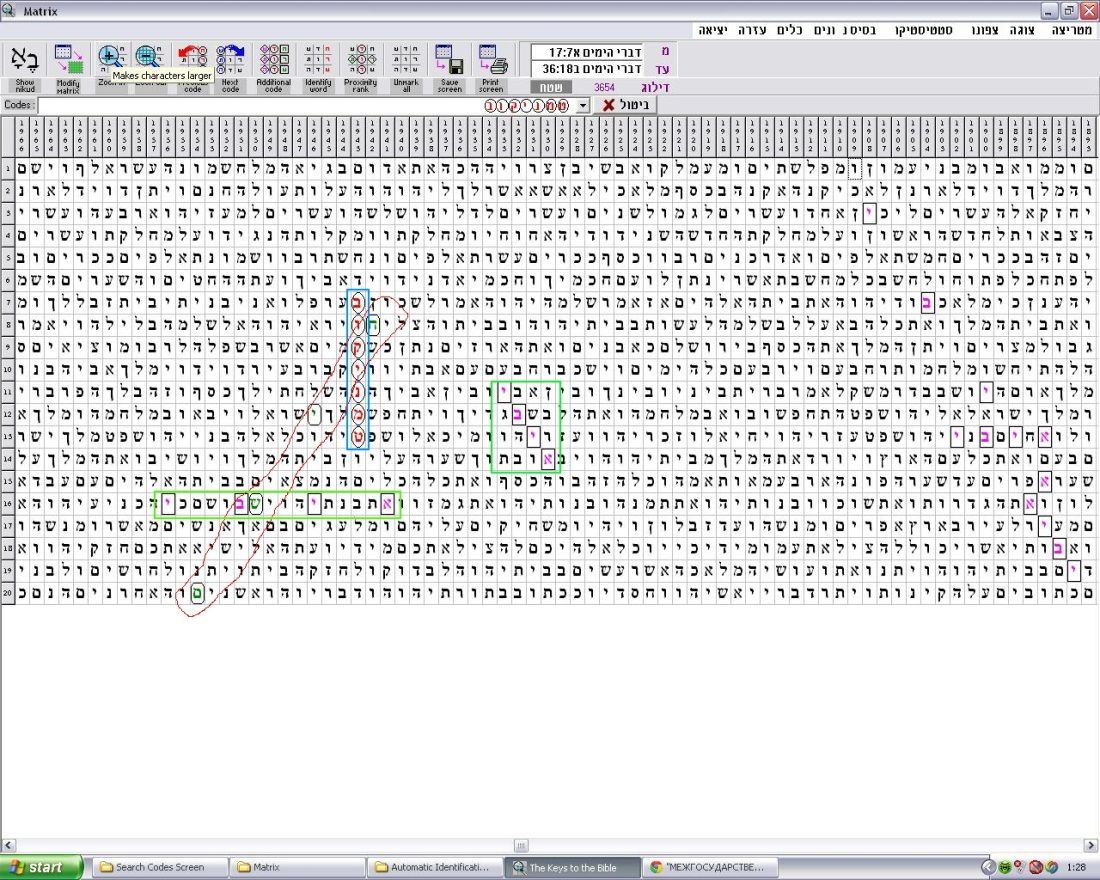
Task: Jump to the Next code
Action: point(230,58)
